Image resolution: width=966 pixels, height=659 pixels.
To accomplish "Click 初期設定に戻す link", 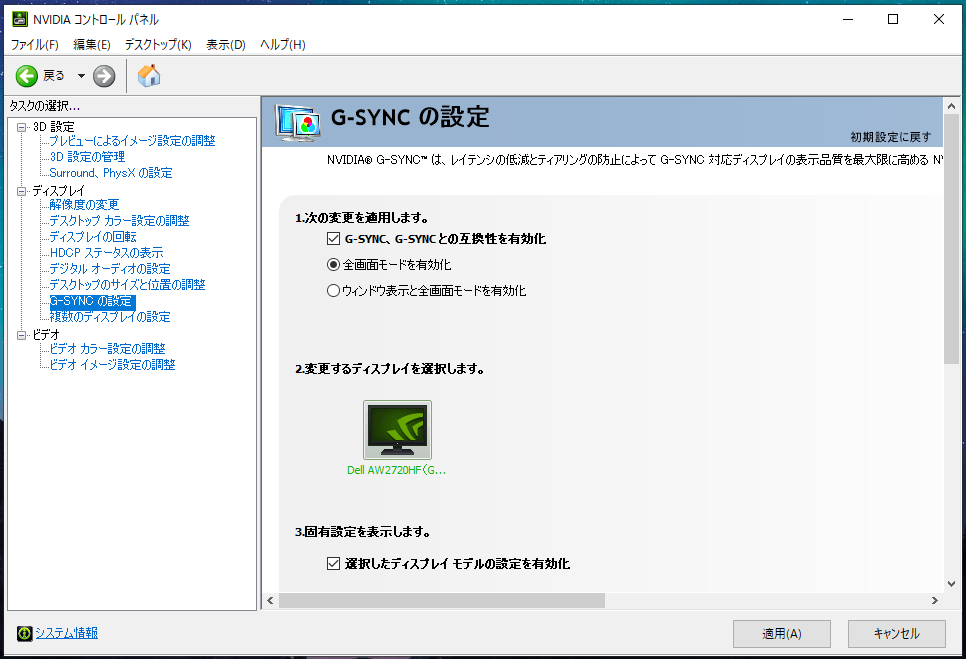I will tap(891, 137).
